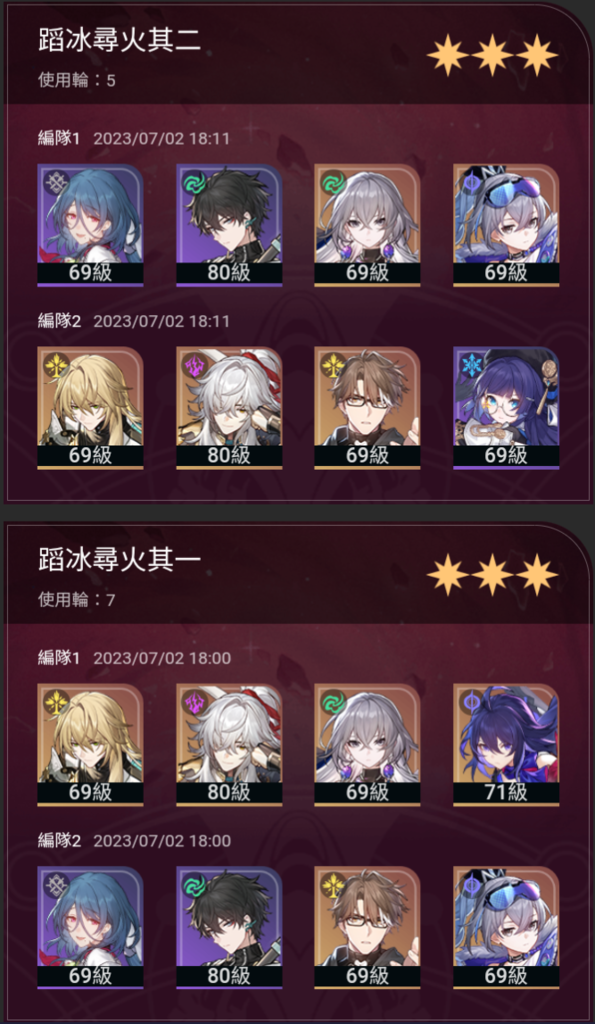Click the imaginary icon on 其一 編隊1 blonde character
The width and height of the screenshot is (595, 1024).
pyautogui.click(x=54, y=701)
